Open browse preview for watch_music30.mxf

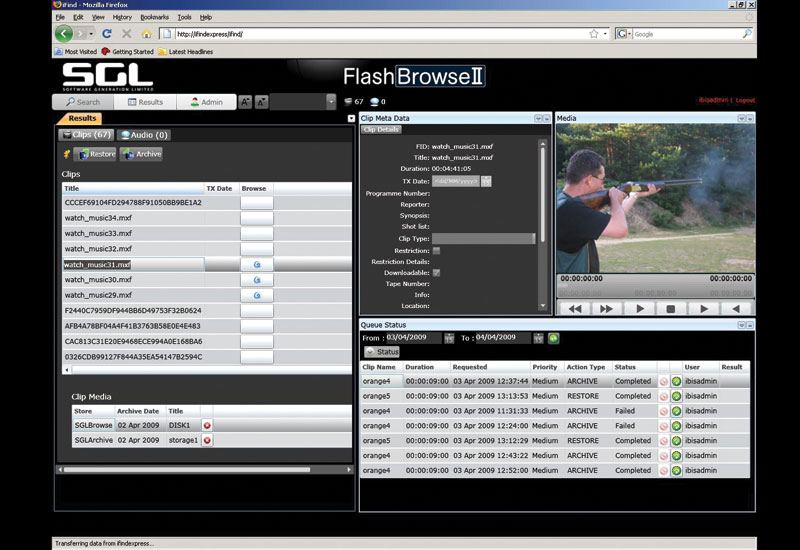(x=257, y=280)
